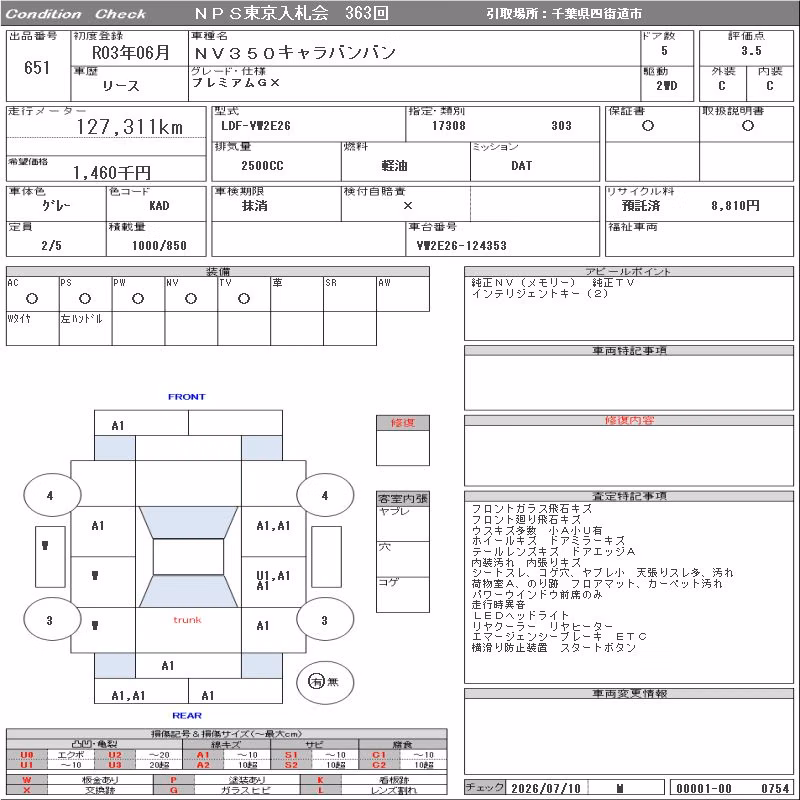Screen dimensions: 800x800
Task: Select the rear-right tire oval marked 3
Action: click(x=325, y=620)
